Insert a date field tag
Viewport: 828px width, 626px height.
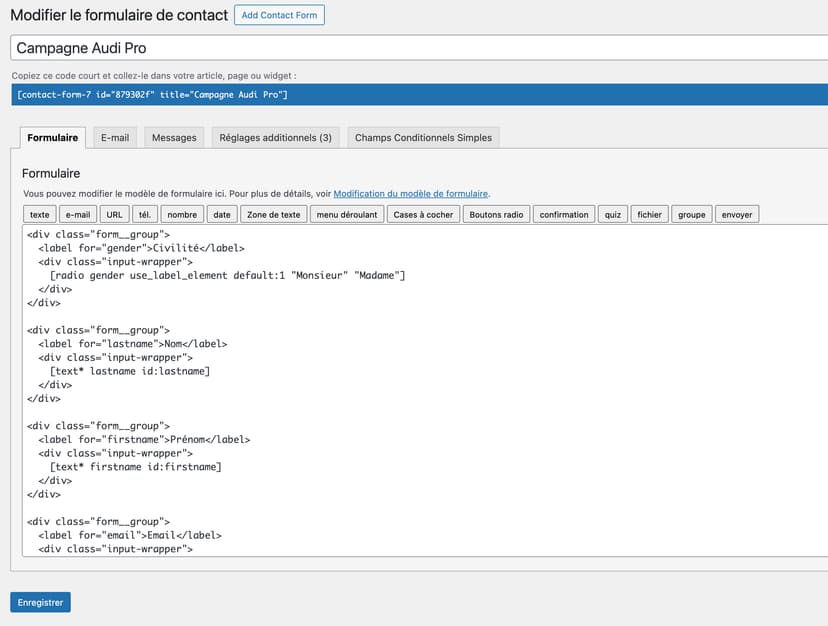pos(222,214)
